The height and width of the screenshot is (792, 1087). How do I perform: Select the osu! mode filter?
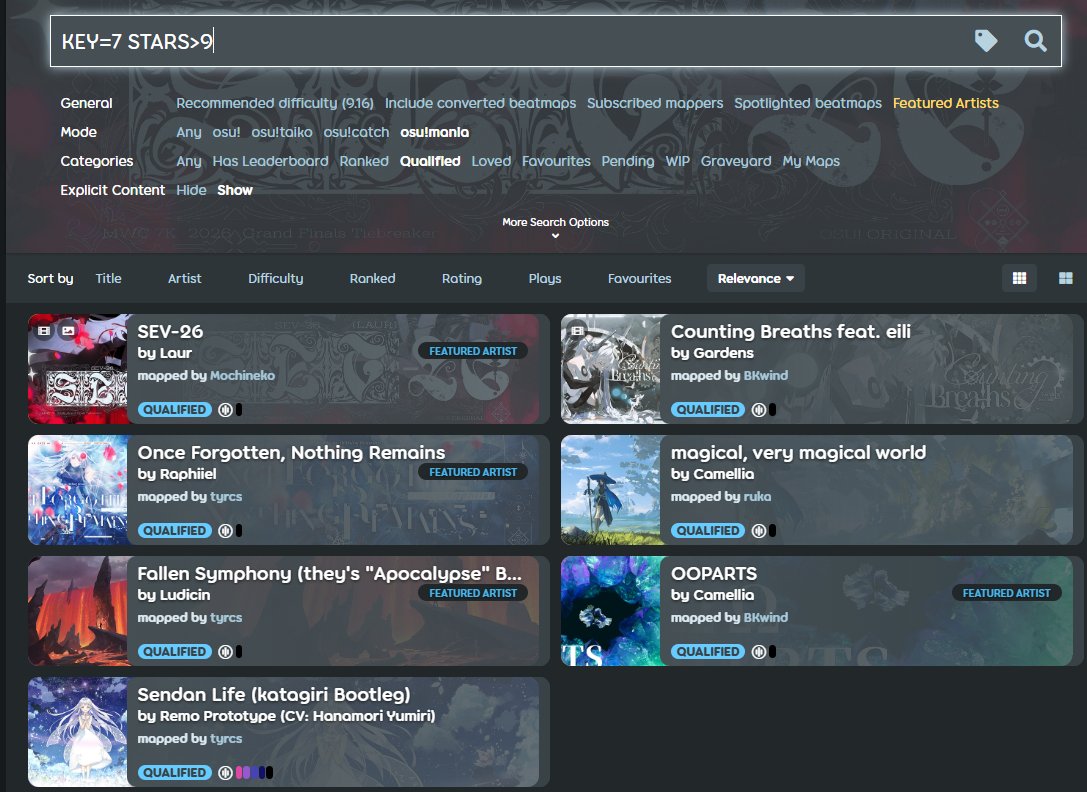[226, 132]
